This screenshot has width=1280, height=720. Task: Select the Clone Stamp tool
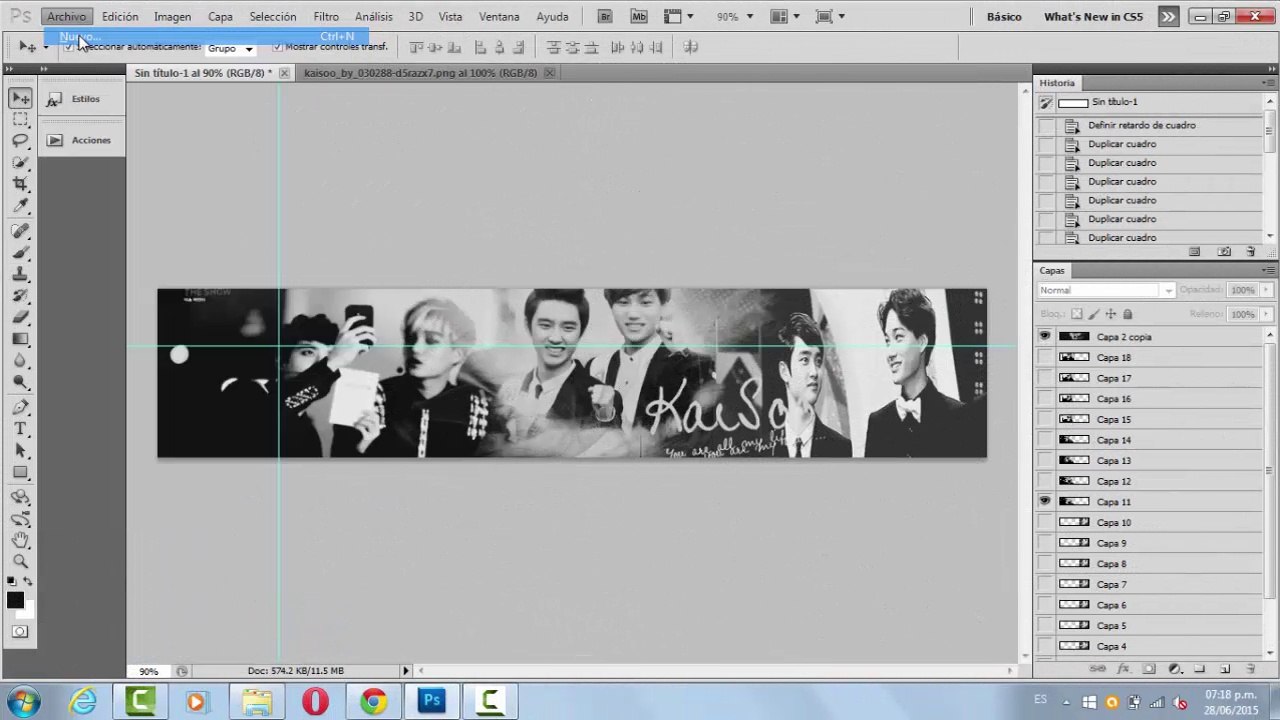[x=20, y=274]
